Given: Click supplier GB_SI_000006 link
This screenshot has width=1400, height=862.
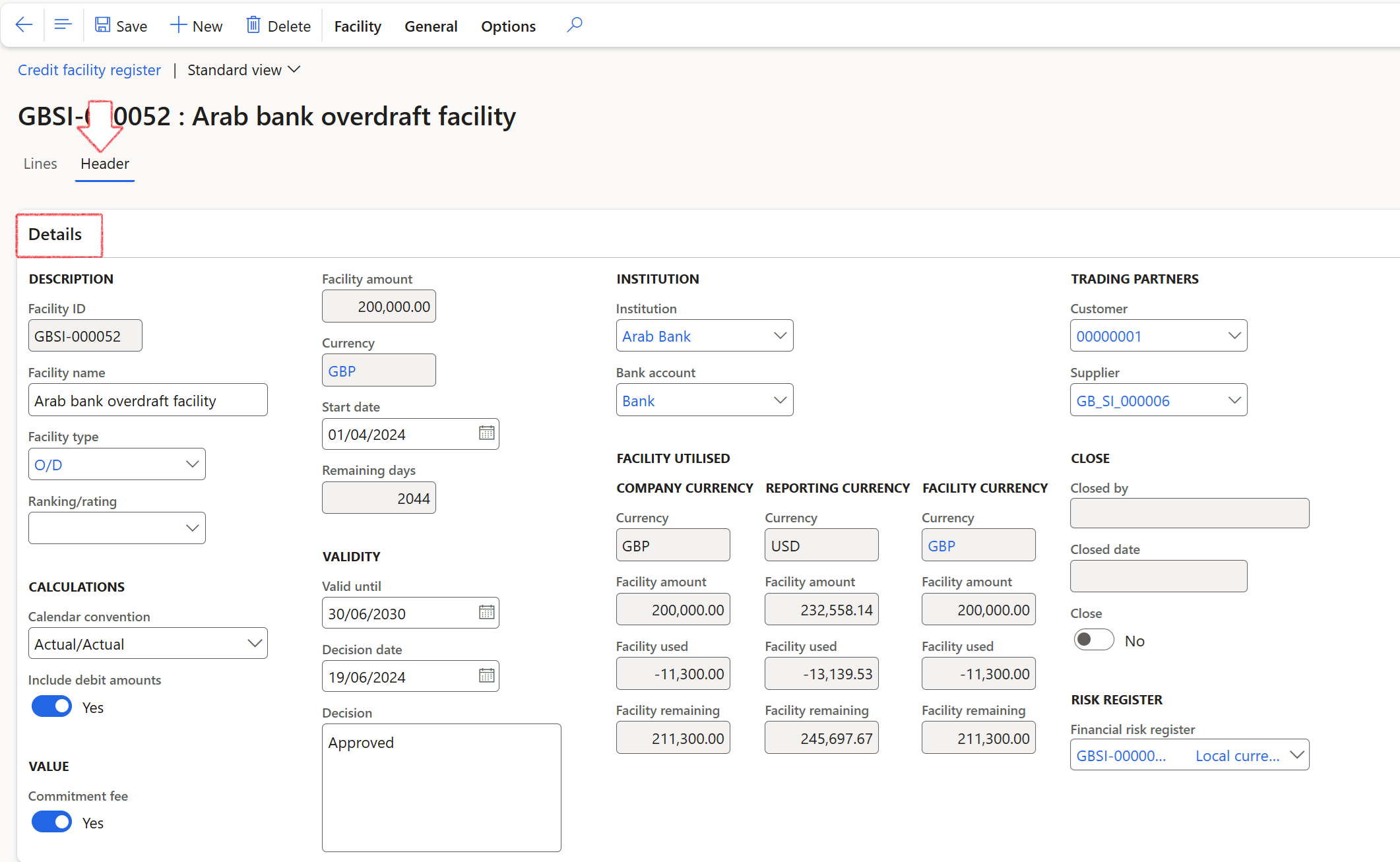Looking at the screenshot, I should click(x=1123, y=401).
